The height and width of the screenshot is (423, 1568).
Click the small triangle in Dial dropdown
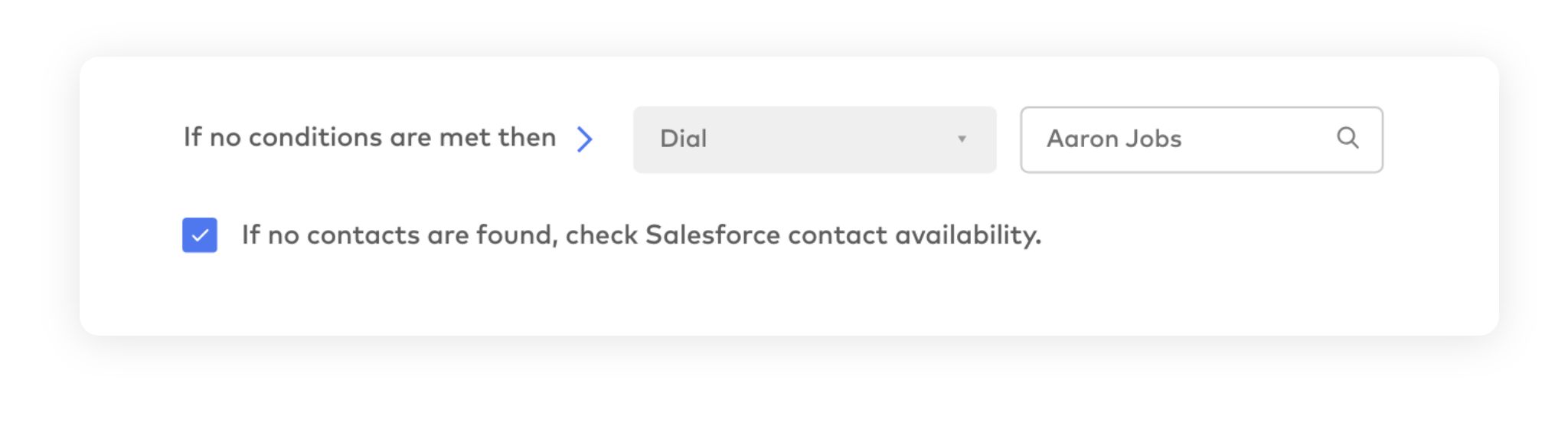[962, 139]
